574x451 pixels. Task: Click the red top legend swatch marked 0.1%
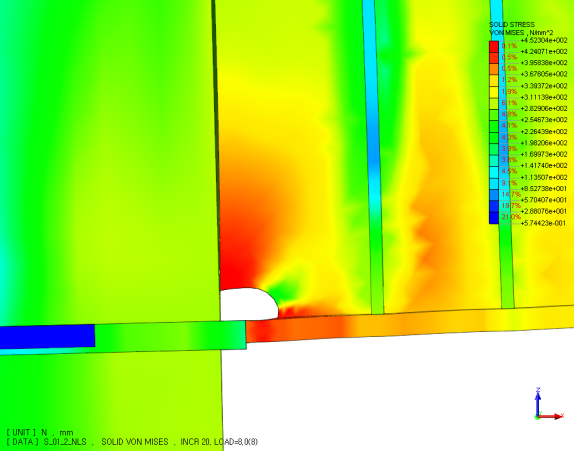(494, 46)
